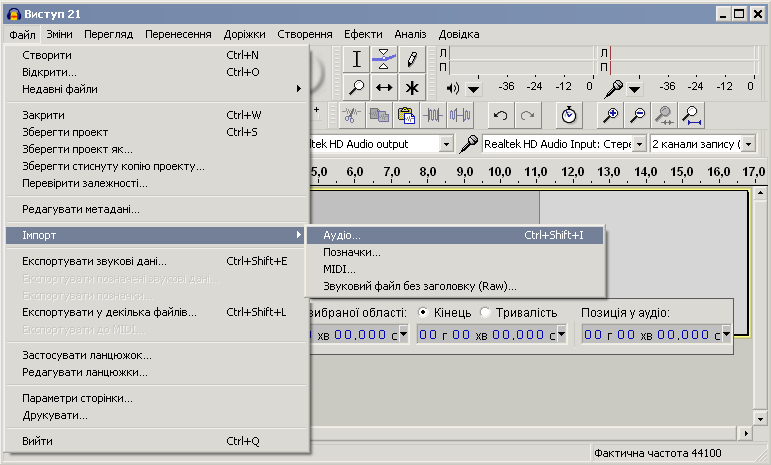
Task: Click Друкувати... in the File menu
Action: click(157, 415)
